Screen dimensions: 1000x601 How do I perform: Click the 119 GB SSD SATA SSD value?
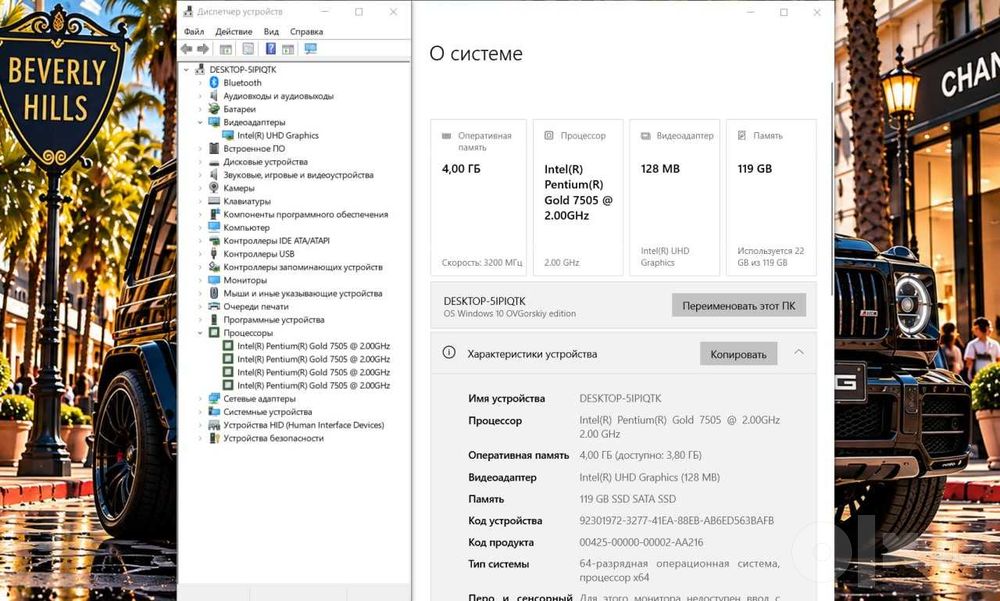click(x=628, y=499)
